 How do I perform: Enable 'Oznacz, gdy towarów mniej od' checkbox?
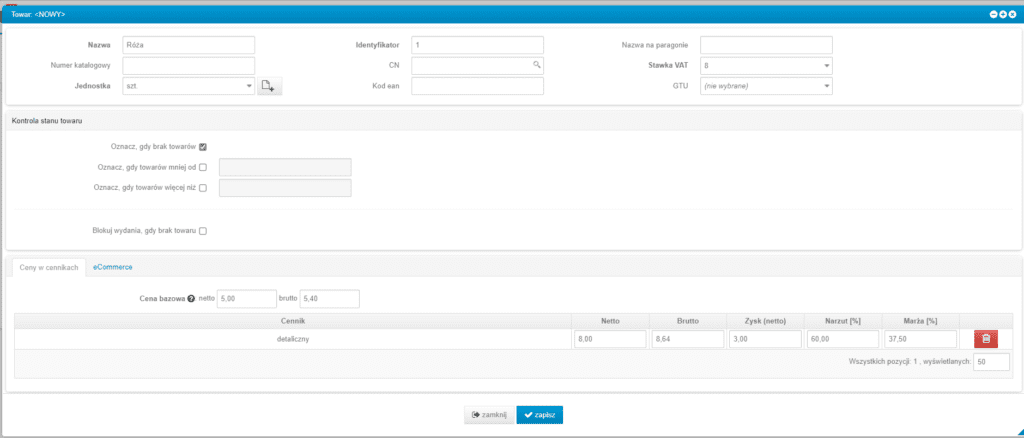(203, 167)
